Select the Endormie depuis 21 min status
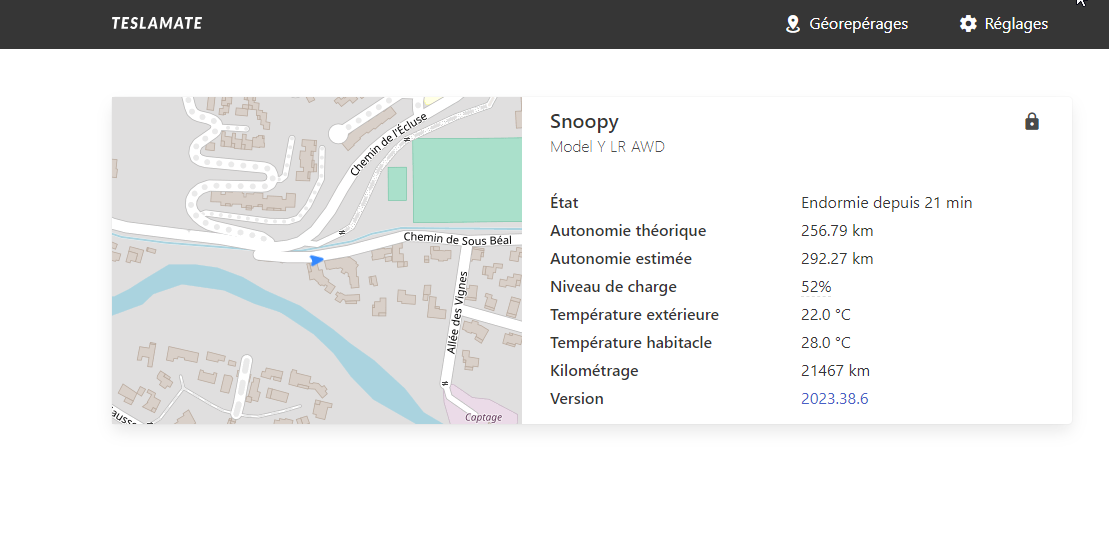1109x554 pixels. [887, 203]
